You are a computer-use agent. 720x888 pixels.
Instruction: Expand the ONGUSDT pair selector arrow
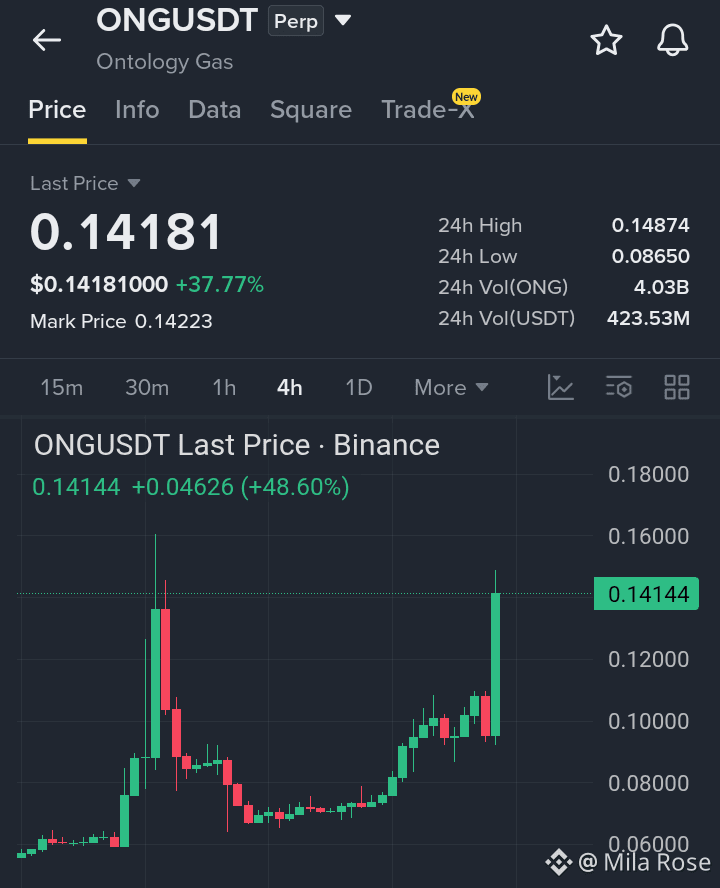tap(343, 21)
